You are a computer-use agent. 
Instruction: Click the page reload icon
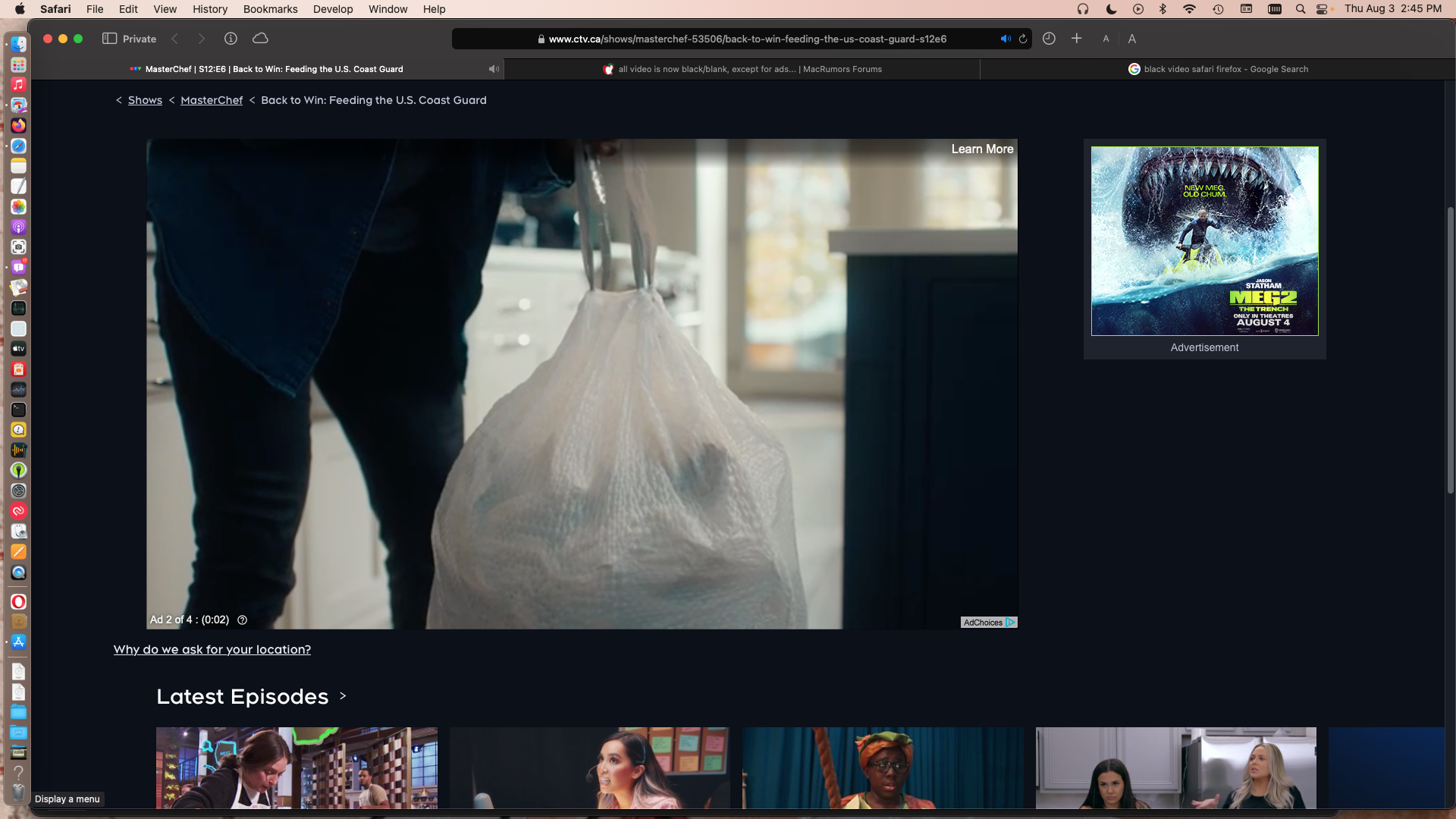point(1023,39)
